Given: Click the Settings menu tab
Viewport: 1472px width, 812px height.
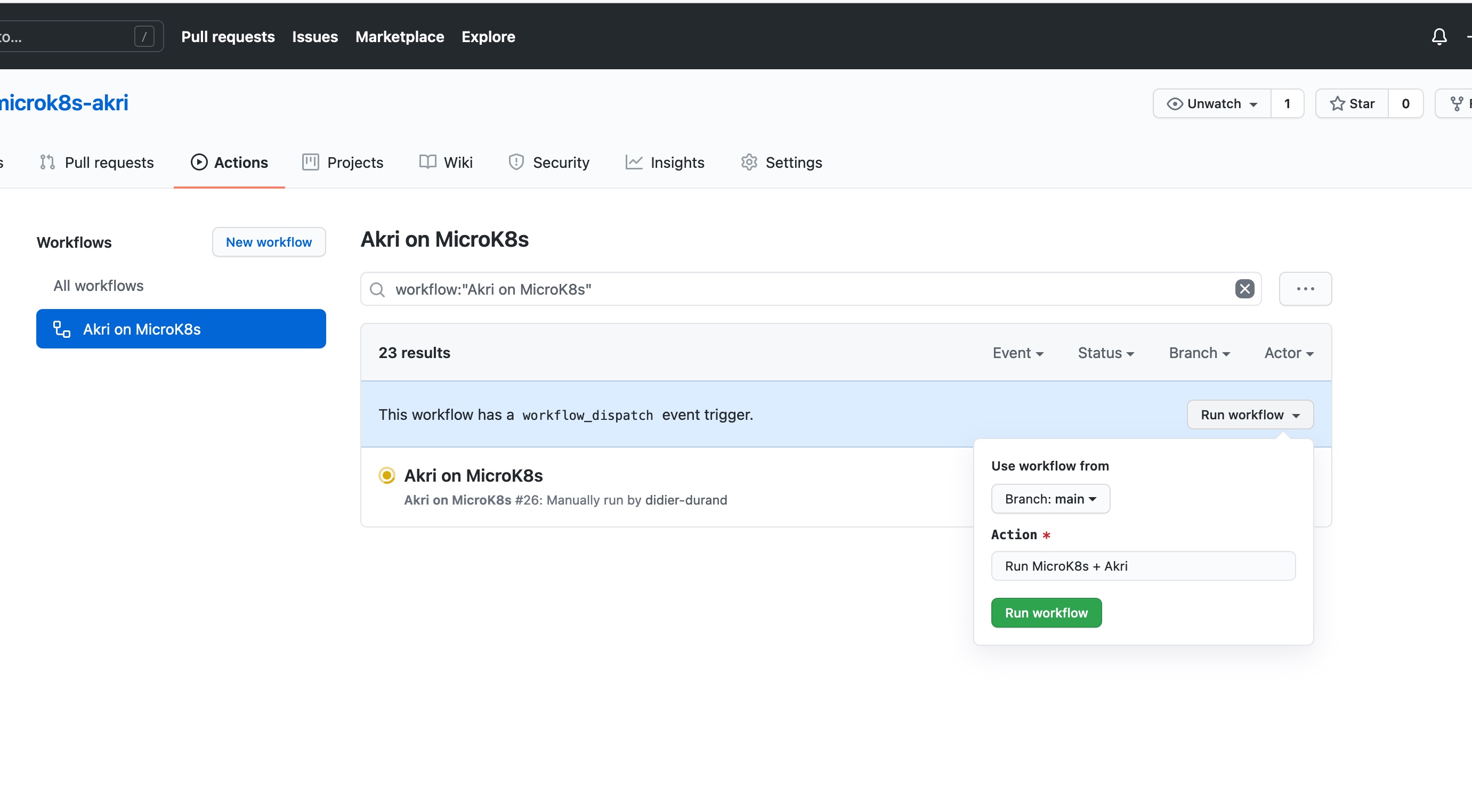Looking at the screenshot, I should pyautogui.click(x=794, y=162).
